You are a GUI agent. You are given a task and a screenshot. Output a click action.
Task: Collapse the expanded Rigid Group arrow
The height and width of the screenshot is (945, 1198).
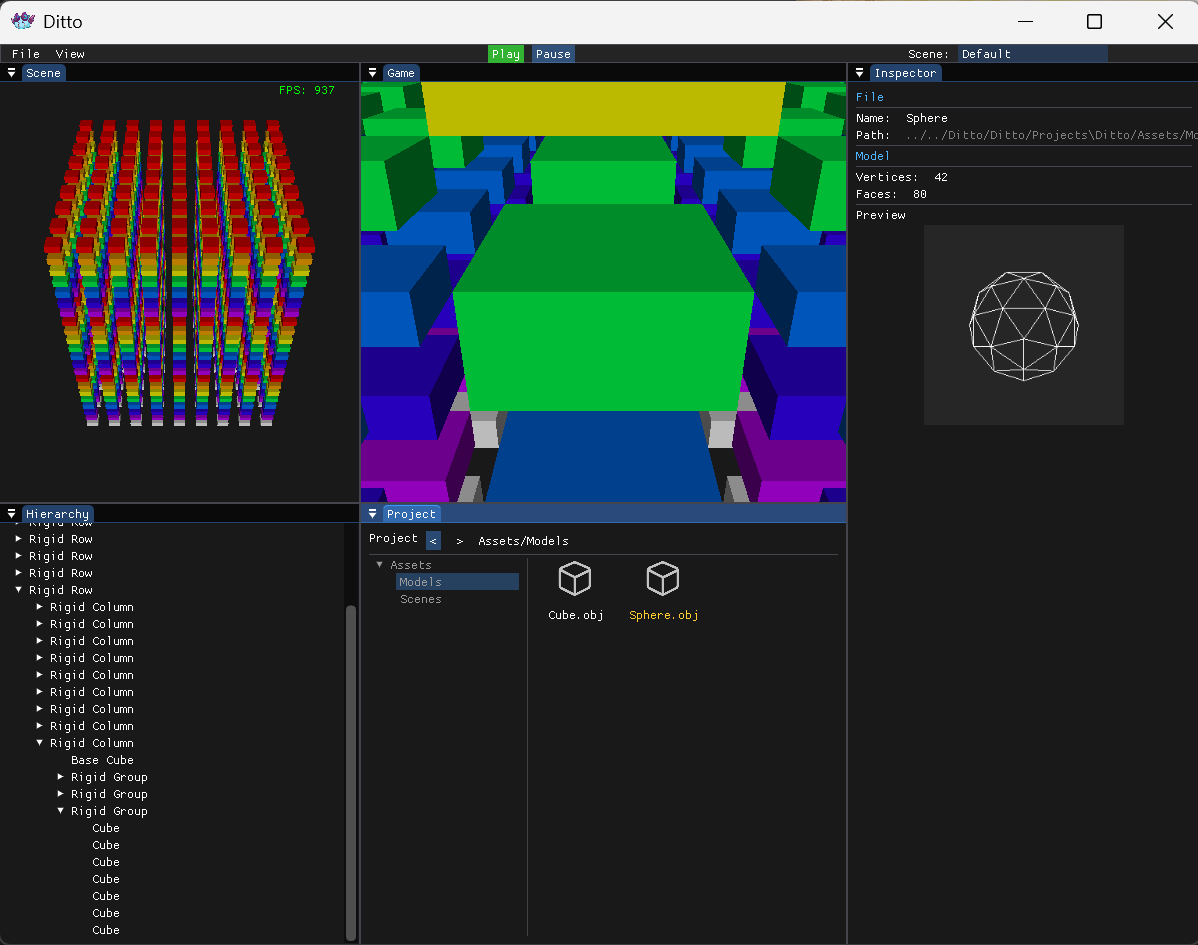61,811
